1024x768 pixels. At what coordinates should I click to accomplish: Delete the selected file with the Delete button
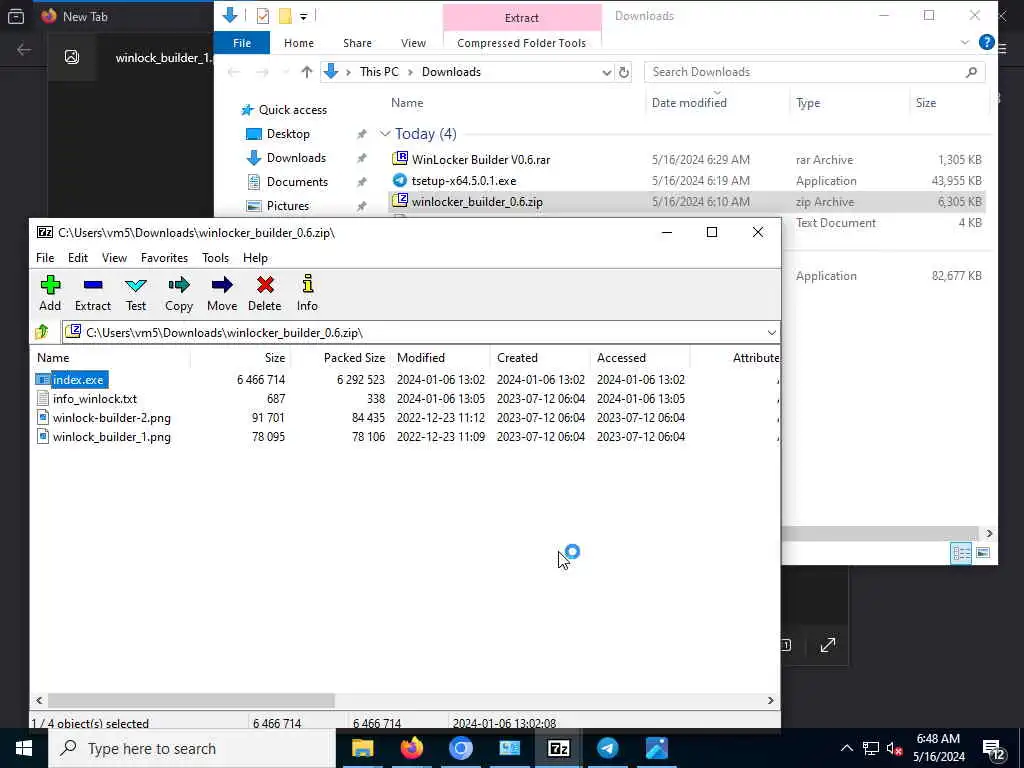pyautogui.click(x=264, y=293)
